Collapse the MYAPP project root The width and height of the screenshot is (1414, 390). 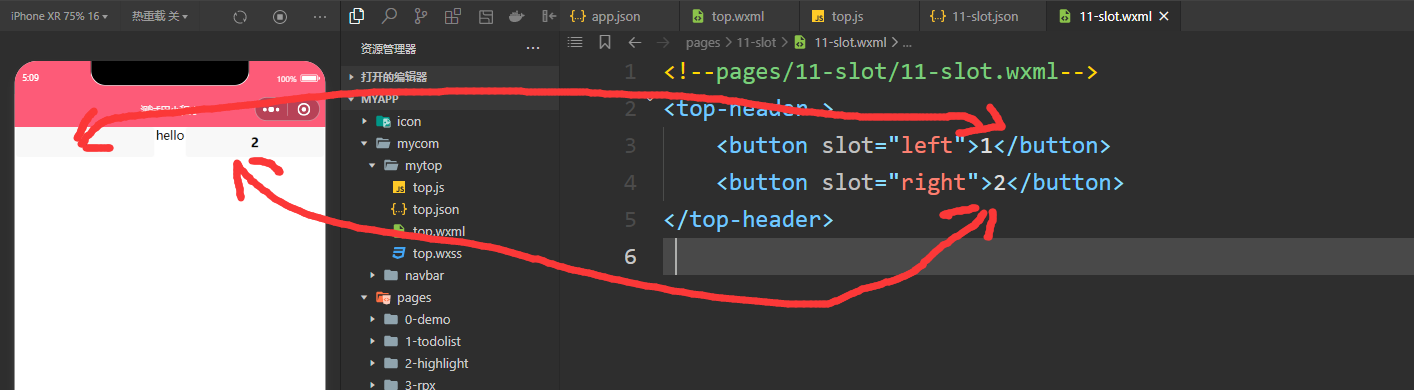click(x=450, y=99)
